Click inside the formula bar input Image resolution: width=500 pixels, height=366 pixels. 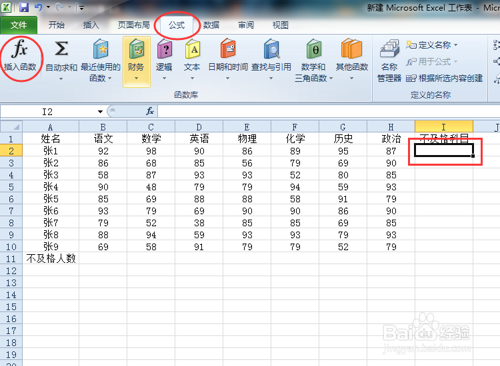tap(329, 111)
